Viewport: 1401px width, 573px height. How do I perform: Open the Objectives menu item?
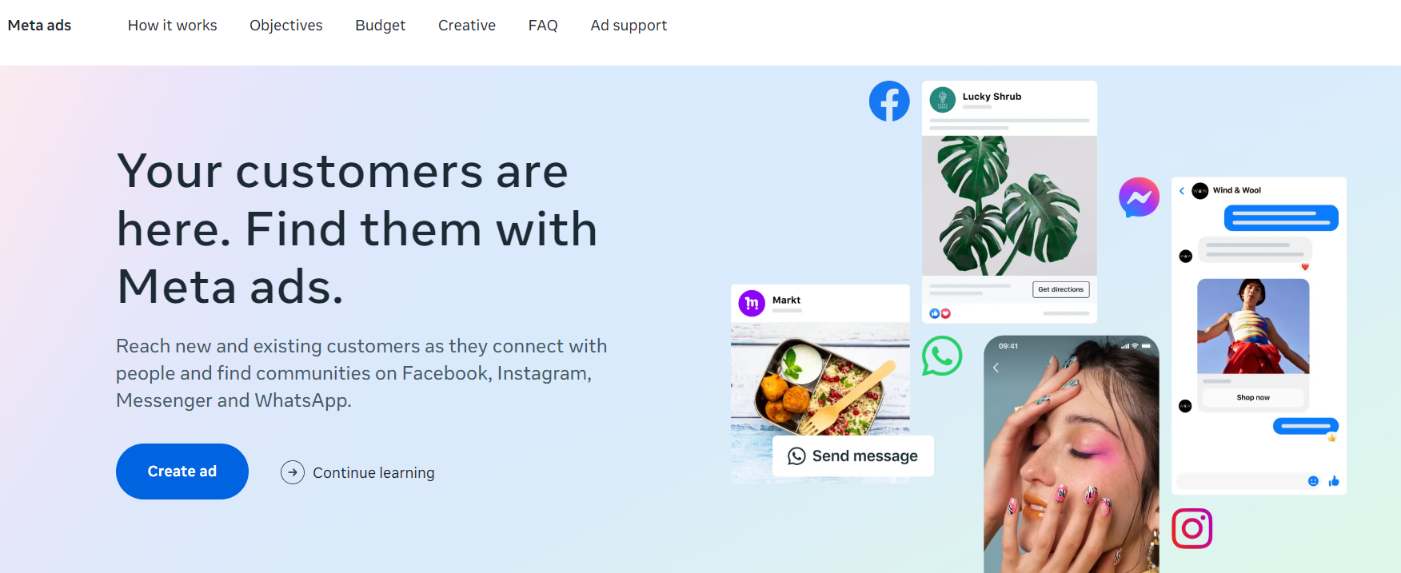(x=286, y=25)
